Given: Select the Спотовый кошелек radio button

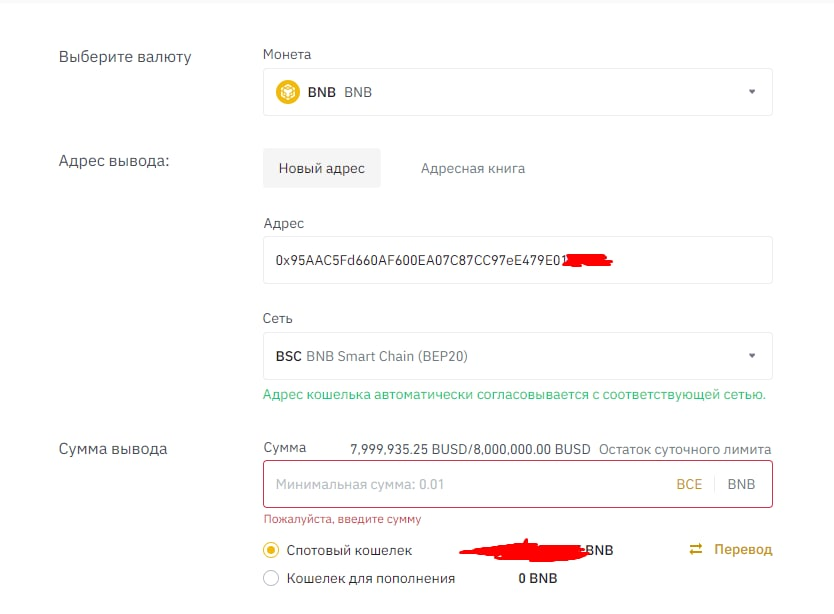Looking at the screenshot, I should (x=271, y=550).
